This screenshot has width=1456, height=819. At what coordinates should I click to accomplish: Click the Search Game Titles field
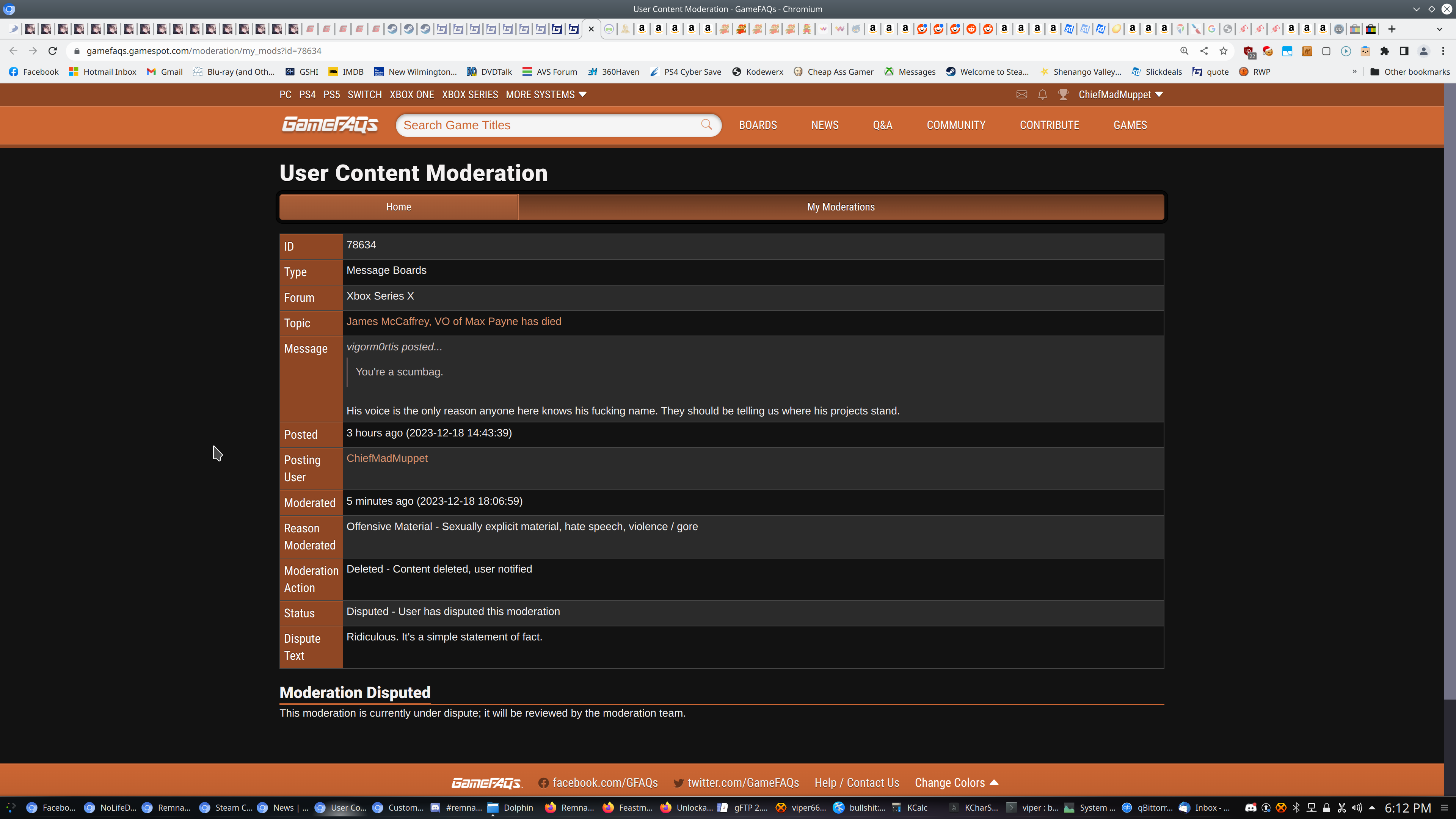[548, 125]
